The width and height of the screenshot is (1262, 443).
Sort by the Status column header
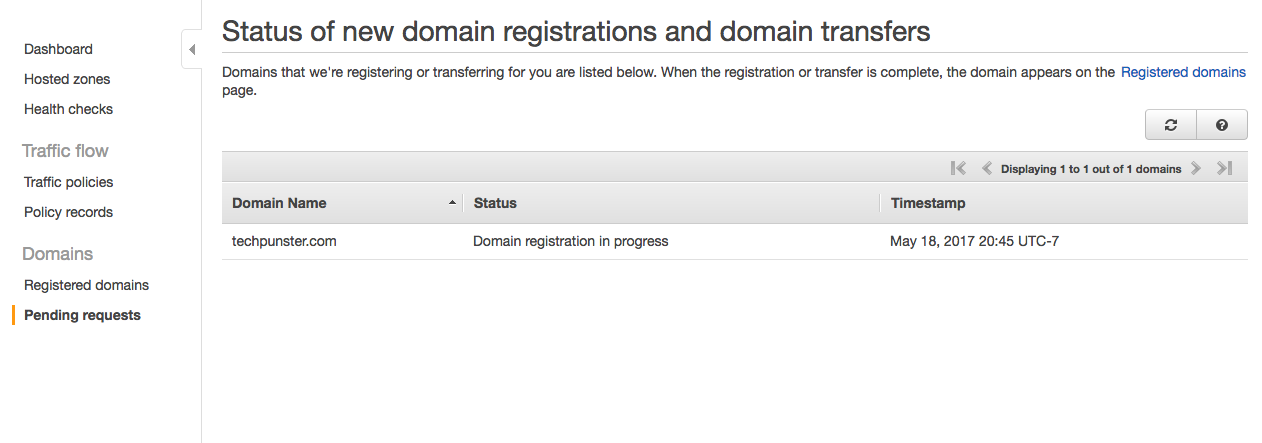tap(671, 203)
